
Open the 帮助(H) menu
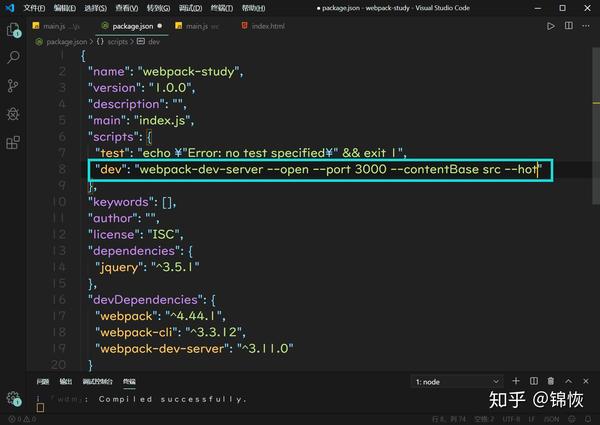point(253,8)
